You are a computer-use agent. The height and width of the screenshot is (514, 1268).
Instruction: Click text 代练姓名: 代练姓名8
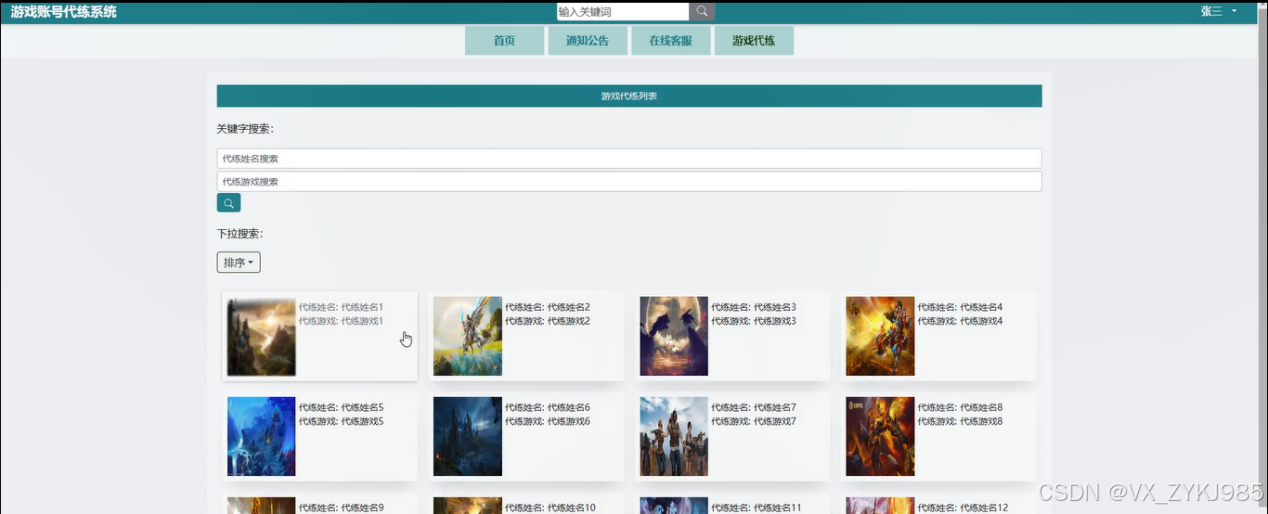[960, 407]
